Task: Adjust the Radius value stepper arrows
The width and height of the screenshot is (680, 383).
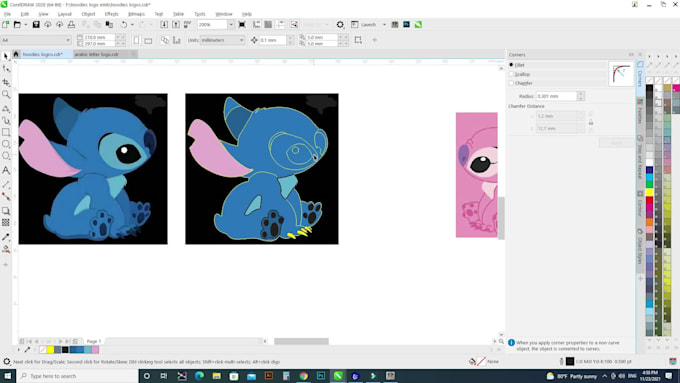Action: (581, 96)
